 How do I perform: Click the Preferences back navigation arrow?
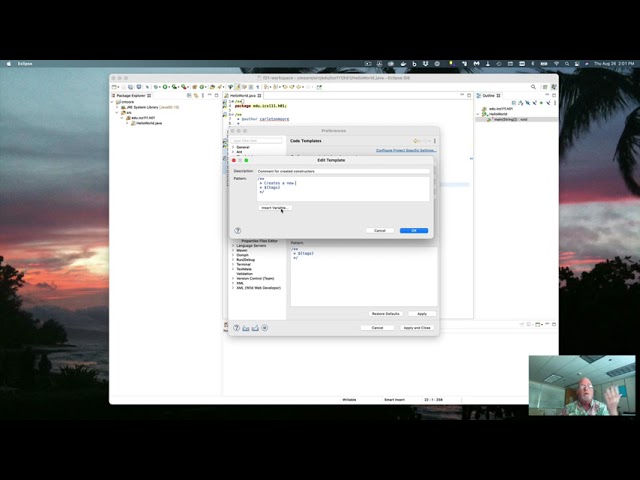click(416, 141)
